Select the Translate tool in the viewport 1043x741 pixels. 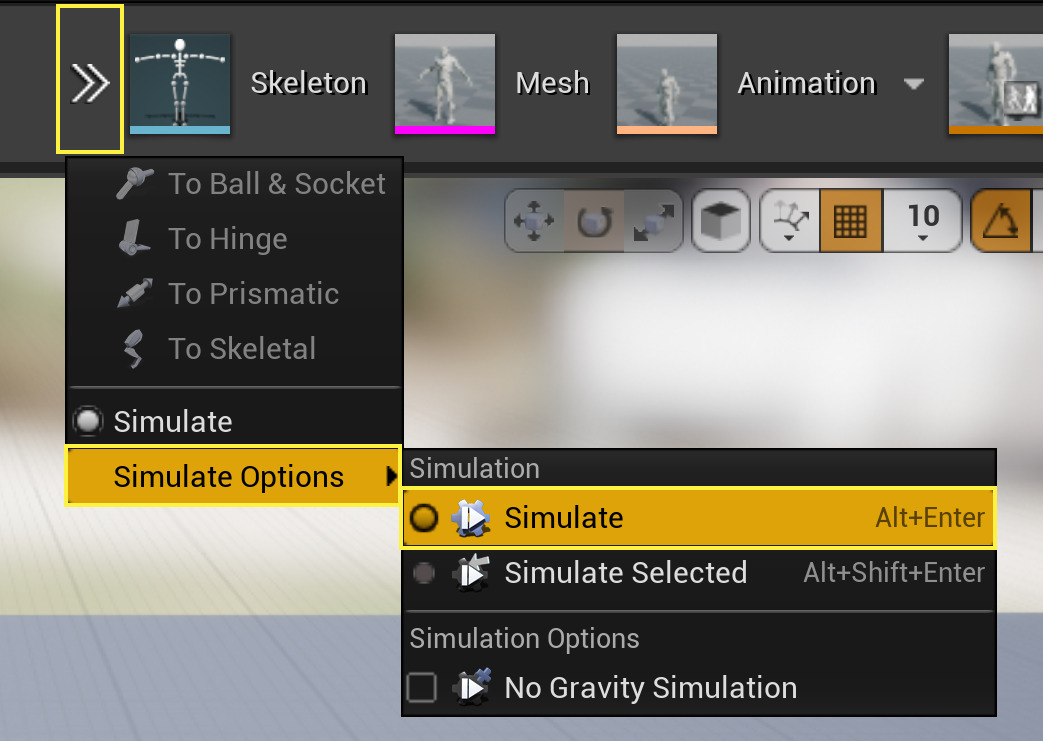click(x=534, y=221)
